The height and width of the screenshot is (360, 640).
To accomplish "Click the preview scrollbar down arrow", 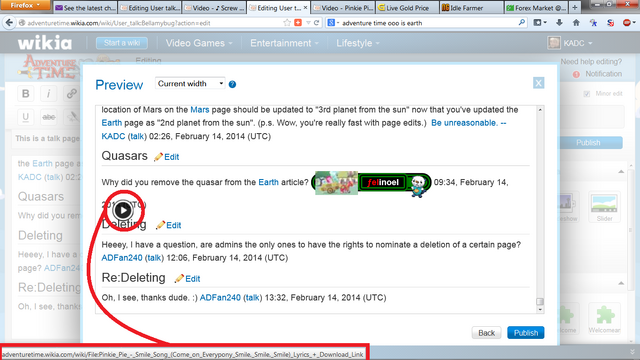I will click(x=540, y=310).
